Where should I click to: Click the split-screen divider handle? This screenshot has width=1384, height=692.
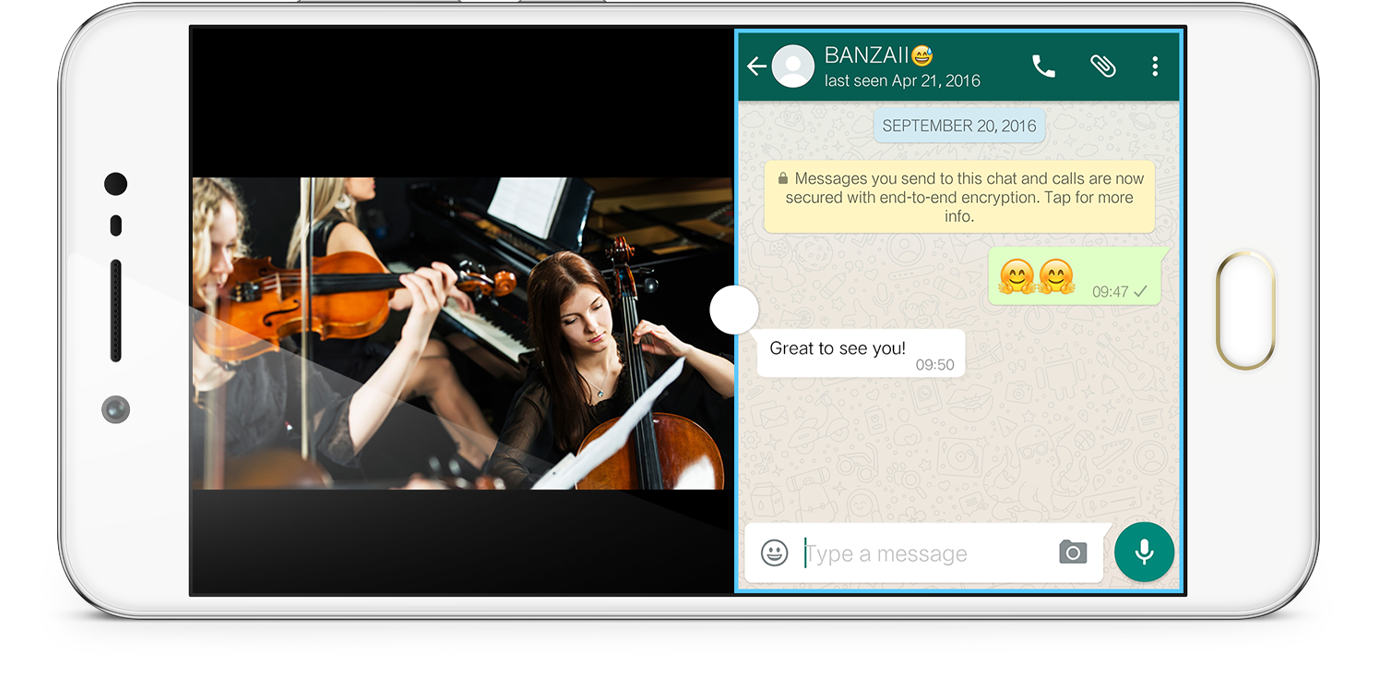[x=735, y=310]
